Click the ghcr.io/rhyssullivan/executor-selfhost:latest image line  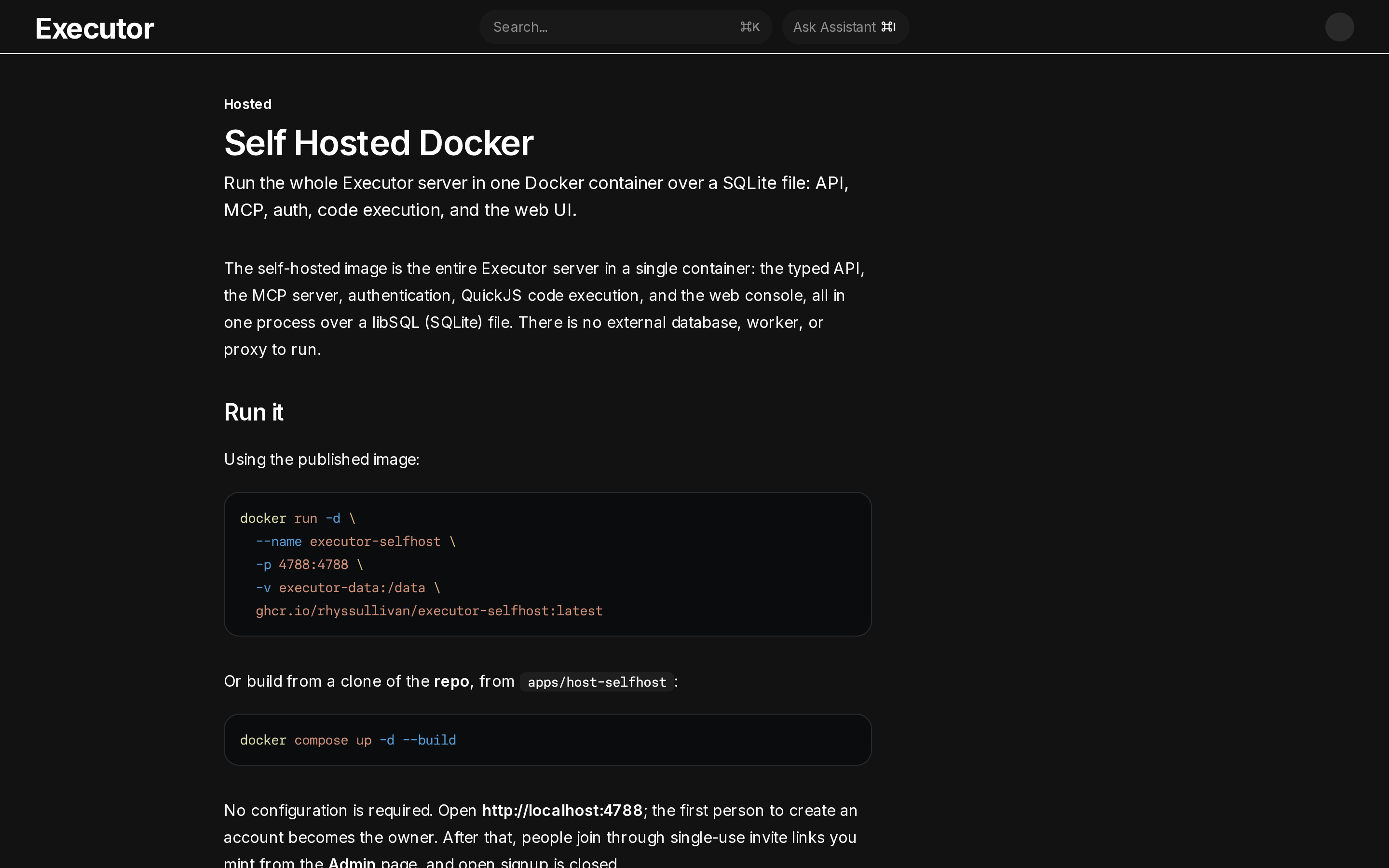[x=429, y=611]
